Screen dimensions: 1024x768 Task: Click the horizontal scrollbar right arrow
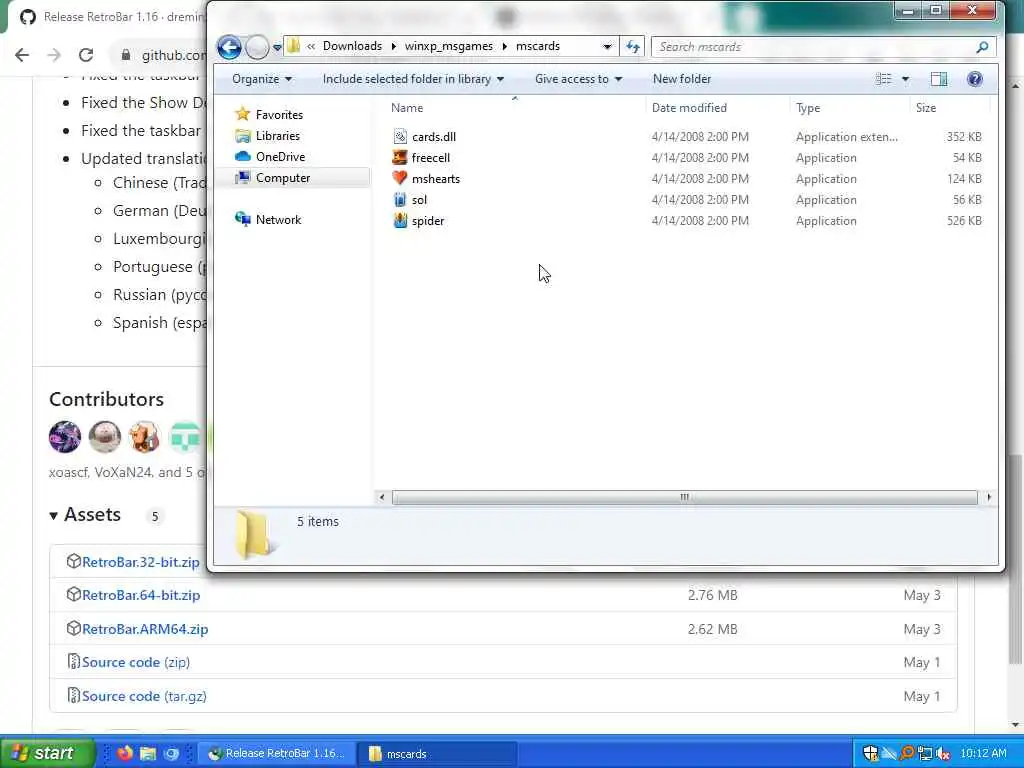(x=989, y=498)
